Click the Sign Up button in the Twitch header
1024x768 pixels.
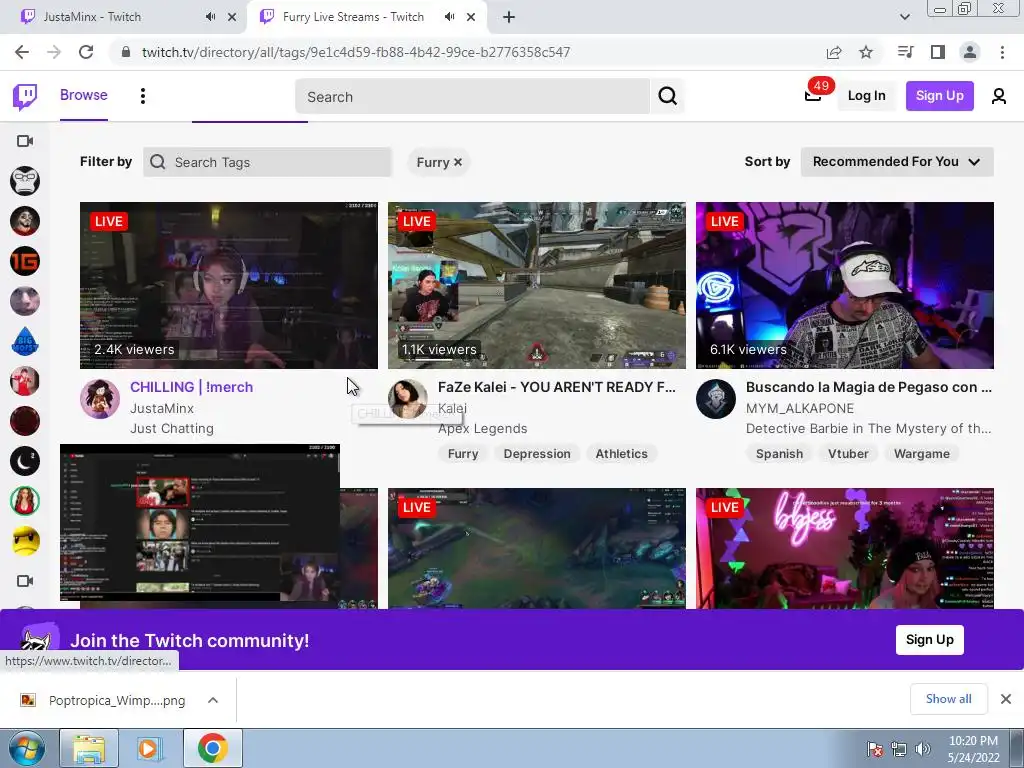pos(939,96)
